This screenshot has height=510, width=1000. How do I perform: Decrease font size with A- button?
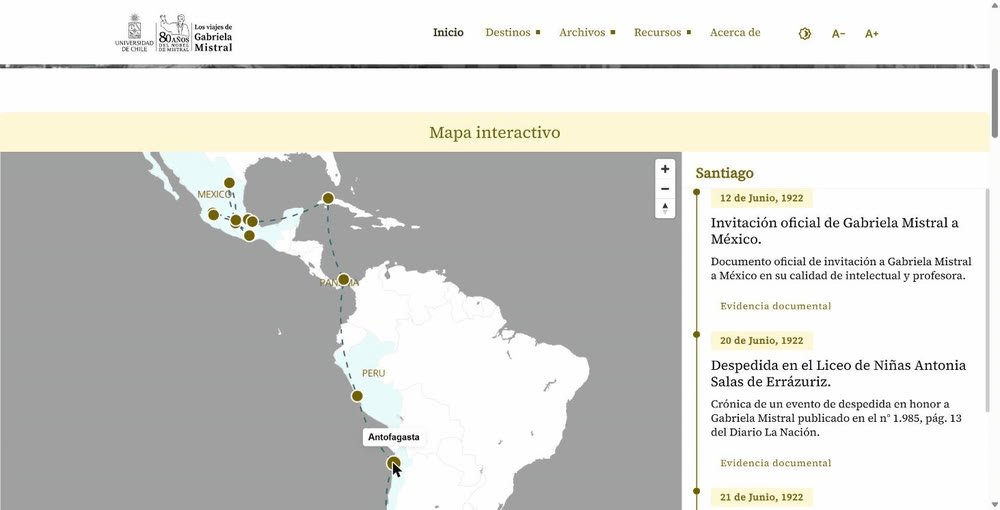click(x=839, y=34)
